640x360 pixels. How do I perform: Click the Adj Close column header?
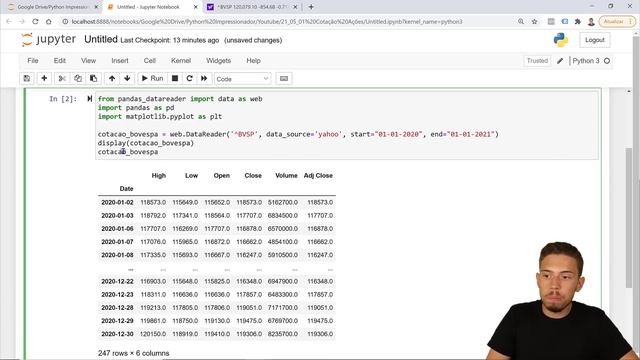point(318,176)
